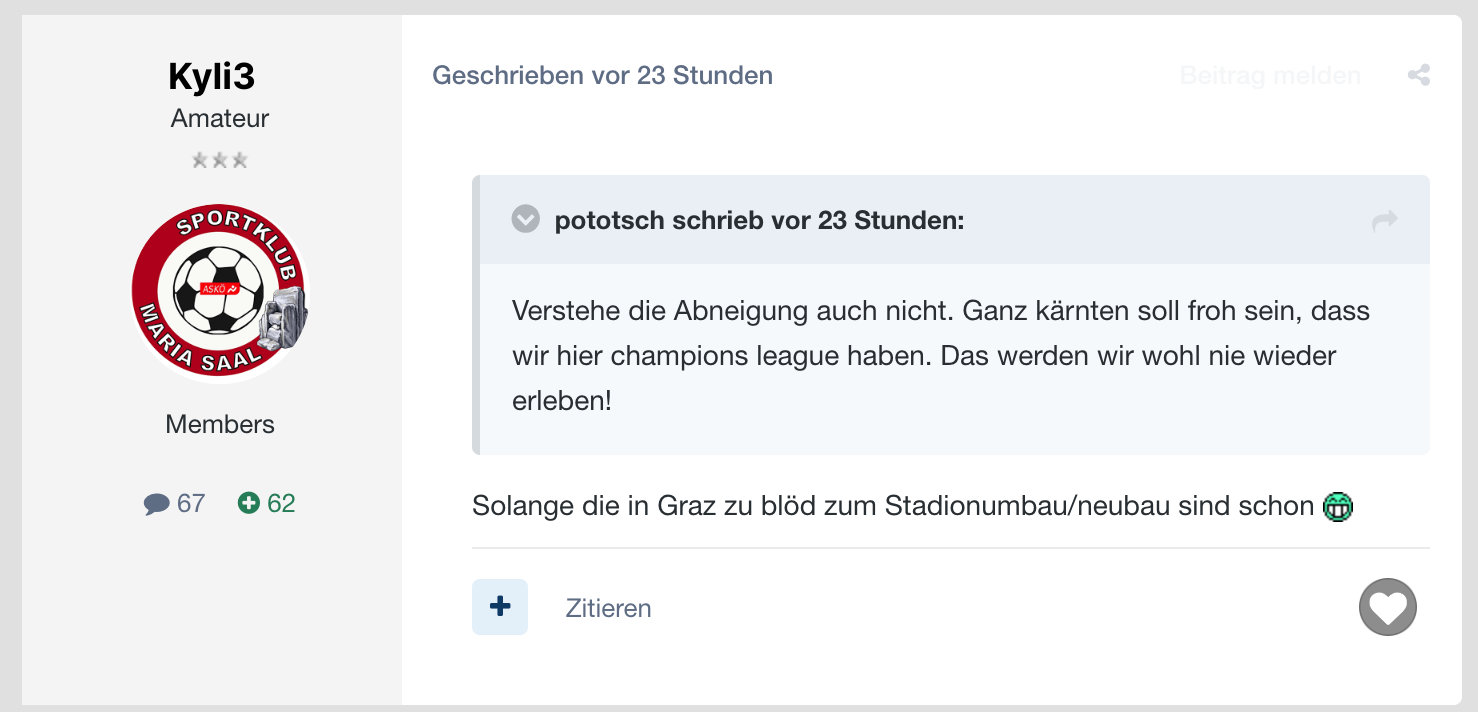
Task: Click the 'pototsch schrieb vor 23 Stunden' header
Action: [759, 221]
